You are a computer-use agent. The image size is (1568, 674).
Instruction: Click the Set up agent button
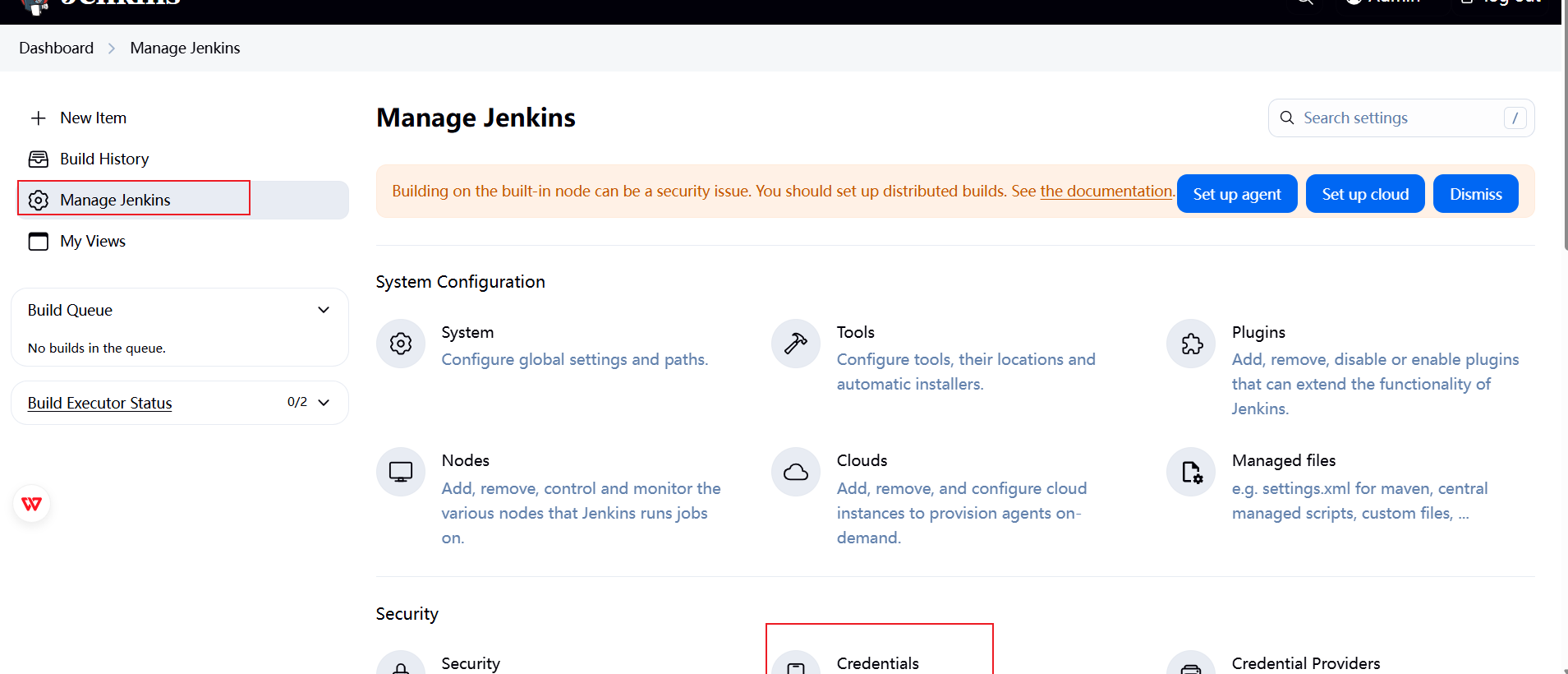click(x=1237, y=194)
